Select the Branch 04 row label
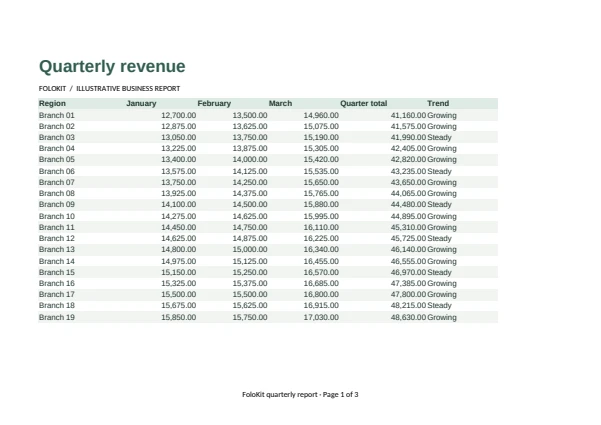The image size is (601, 425). (x=57, y=149)
